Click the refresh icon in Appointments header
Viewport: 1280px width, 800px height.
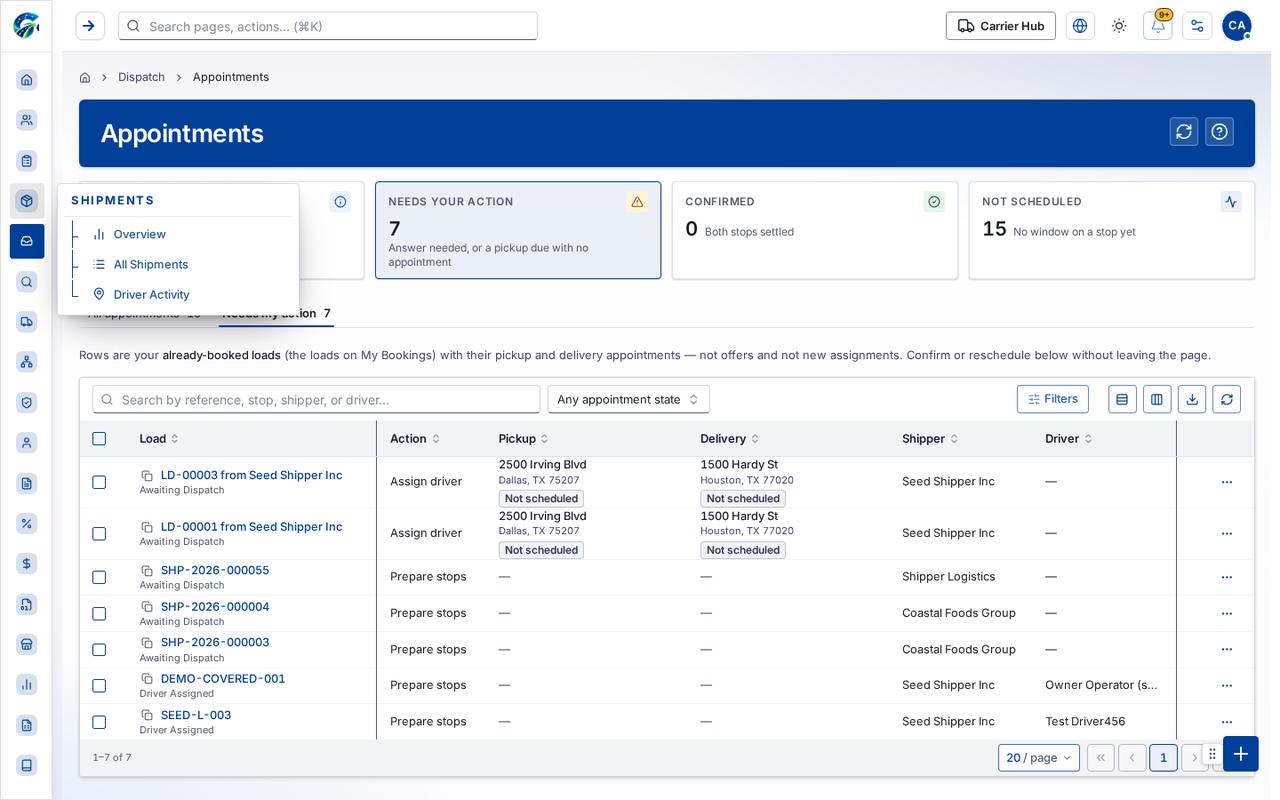(x=1184, y=132)
